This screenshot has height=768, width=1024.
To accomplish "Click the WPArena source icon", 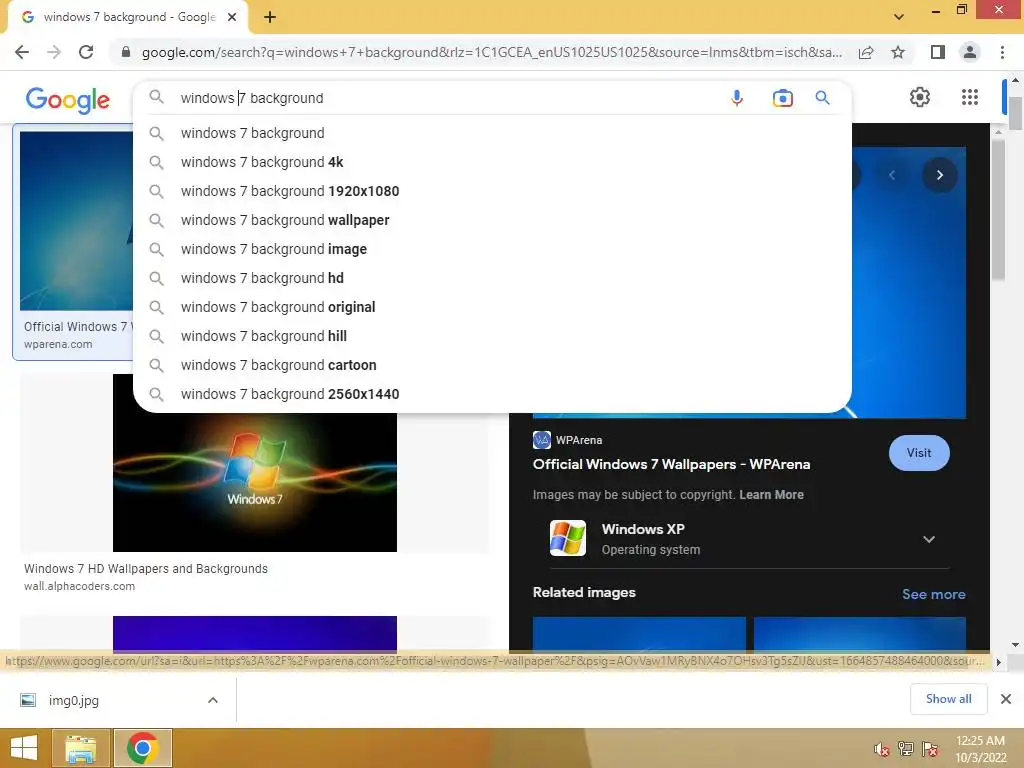I will (542, 440).
